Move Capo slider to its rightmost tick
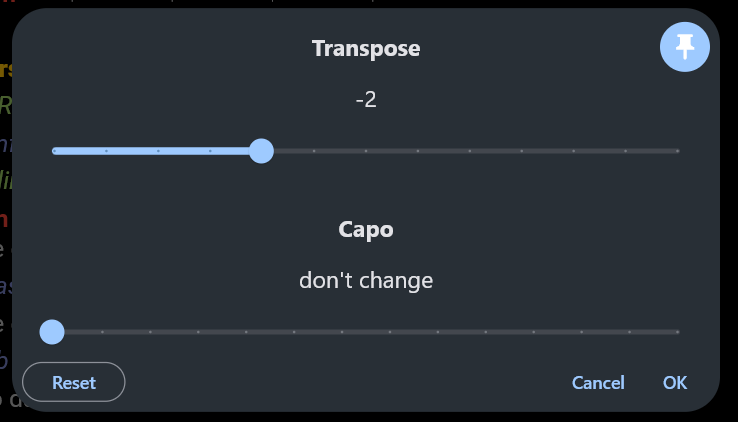 [678, 332]
